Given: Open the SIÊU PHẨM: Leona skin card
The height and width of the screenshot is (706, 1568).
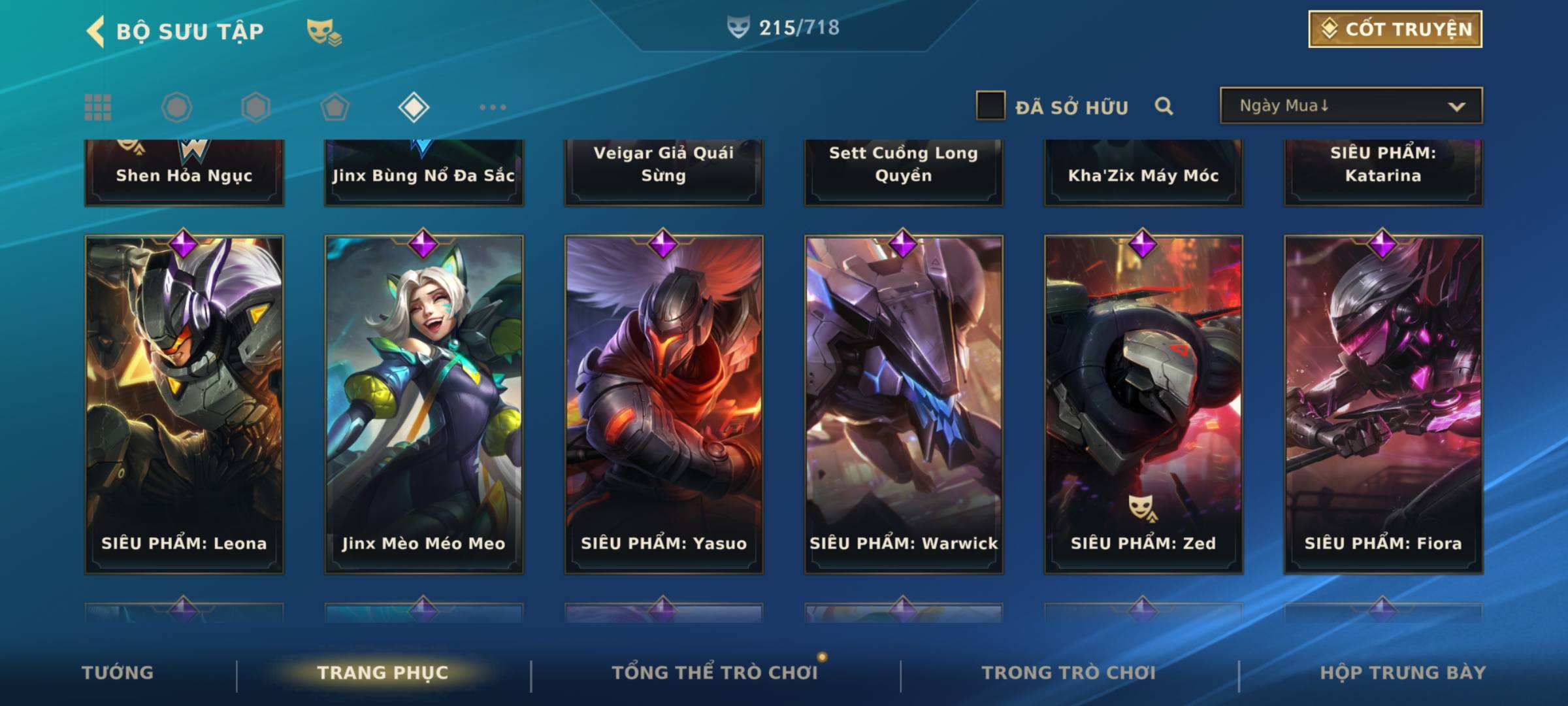Looking at the screenshot, I should 184,405.
